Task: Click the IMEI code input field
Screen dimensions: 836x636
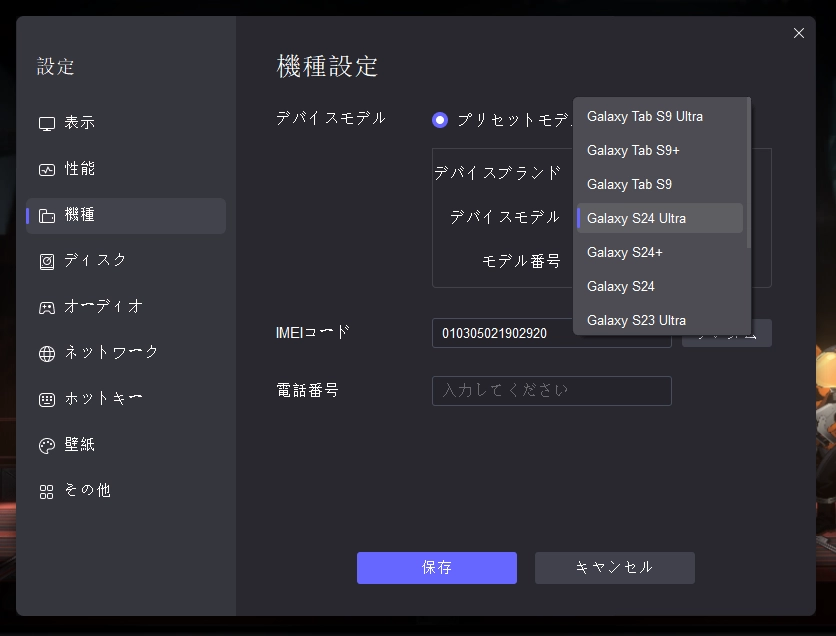Action: pos(551,333)
